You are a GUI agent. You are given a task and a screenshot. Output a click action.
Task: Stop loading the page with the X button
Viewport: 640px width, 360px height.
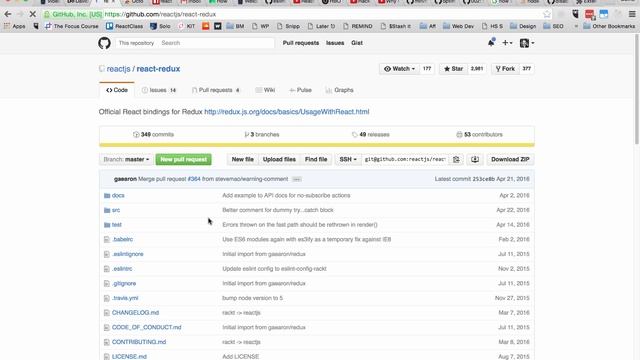33,14
